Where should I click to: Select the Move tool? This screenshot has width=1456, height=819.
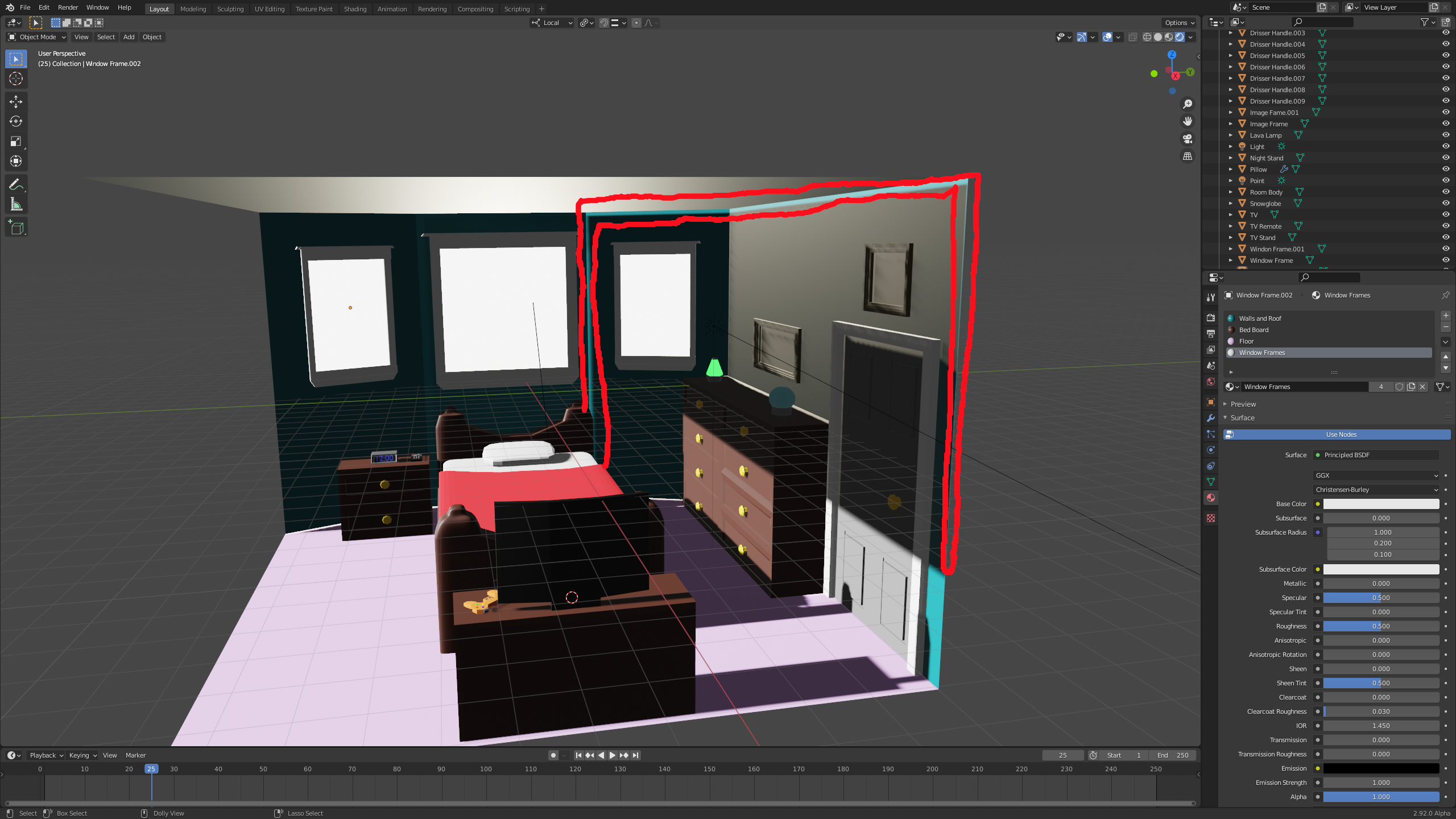[16, 101]
